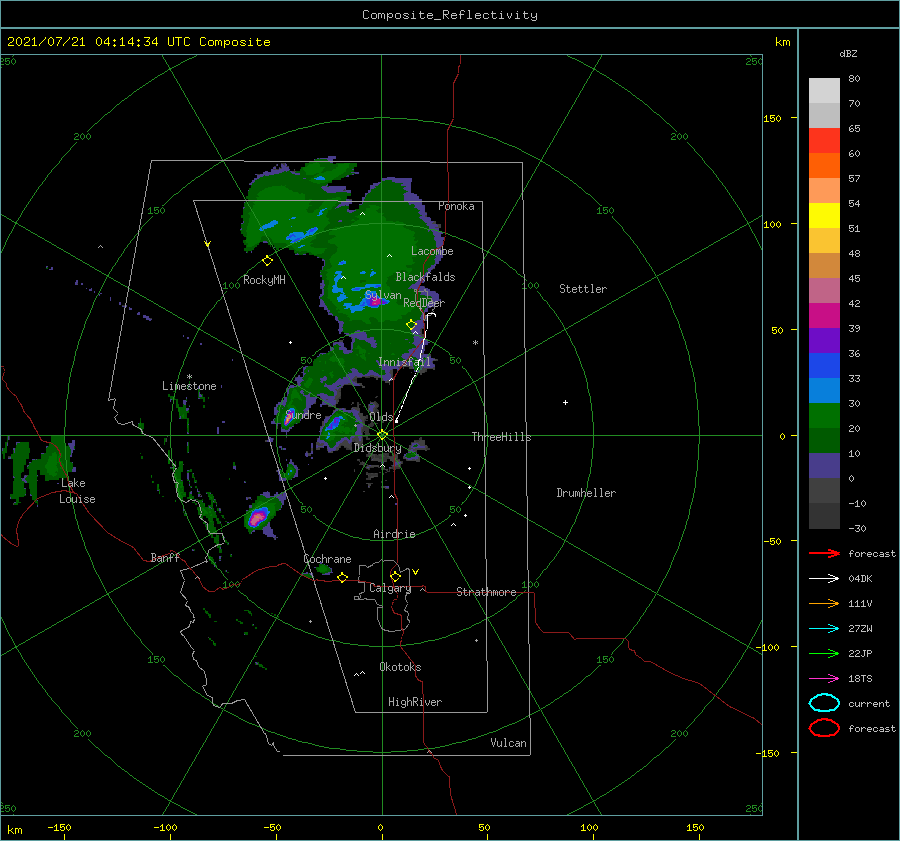Image resolution: width=900 pixels, height=841 pixels.
Task: Select the magenta legend color swatch
Action: [824, 316]
